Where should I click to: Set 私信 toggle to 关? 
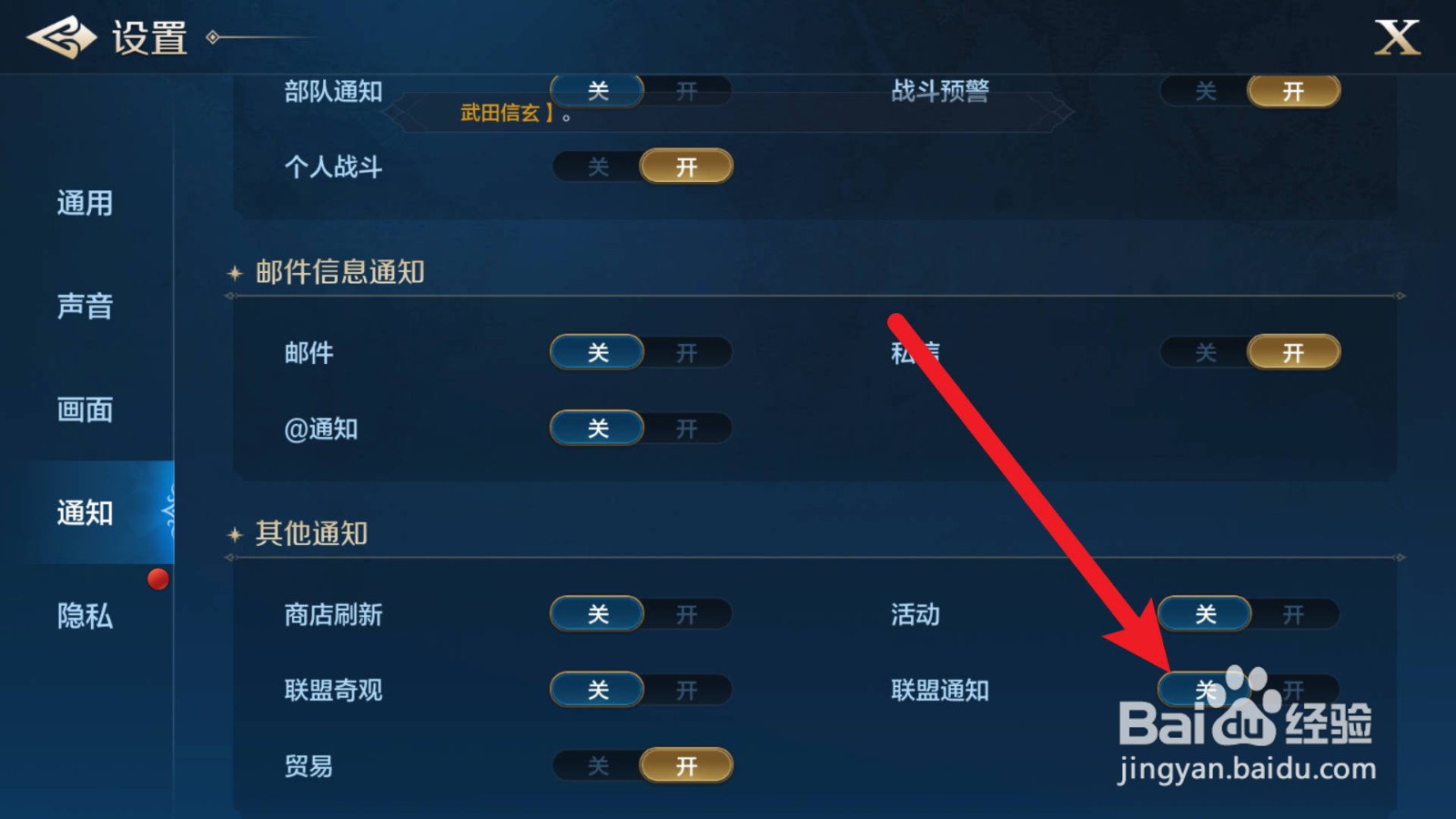[1205, 352]
